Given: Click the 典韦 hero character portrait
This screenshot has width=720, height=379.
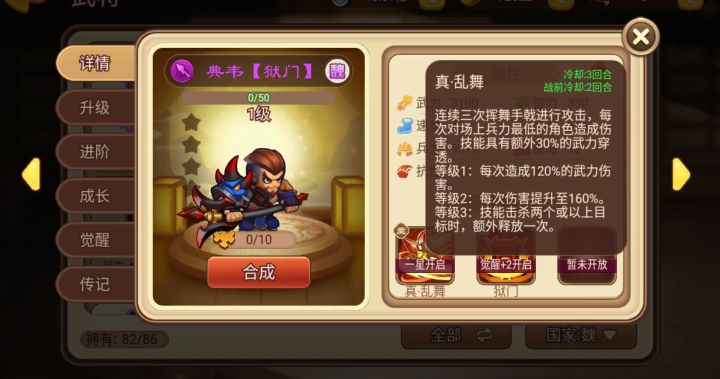Looking at the screenshot, I should (x=247, y=193).
